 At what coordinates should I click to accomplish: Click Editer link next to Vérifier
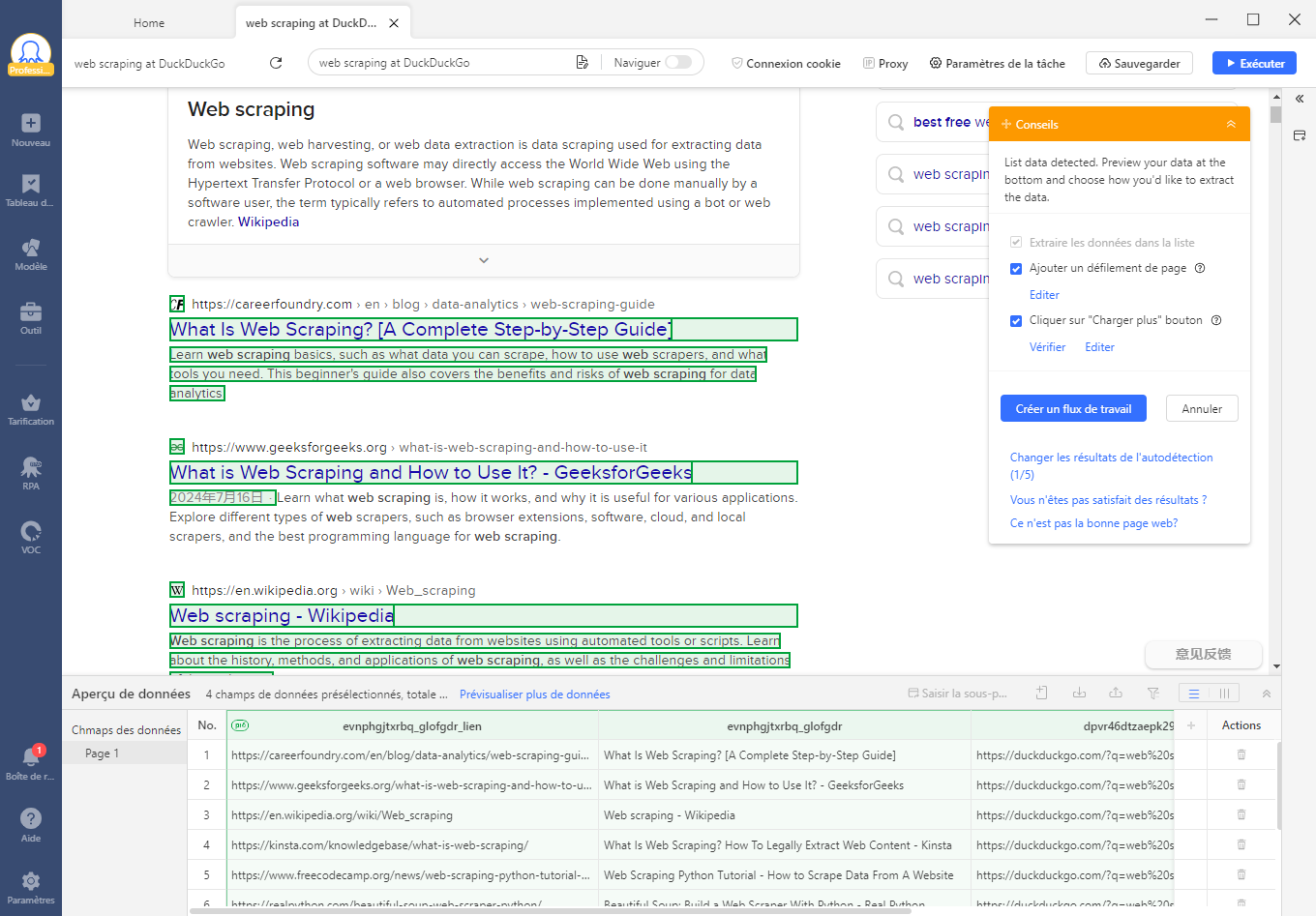coord(1099,347)
